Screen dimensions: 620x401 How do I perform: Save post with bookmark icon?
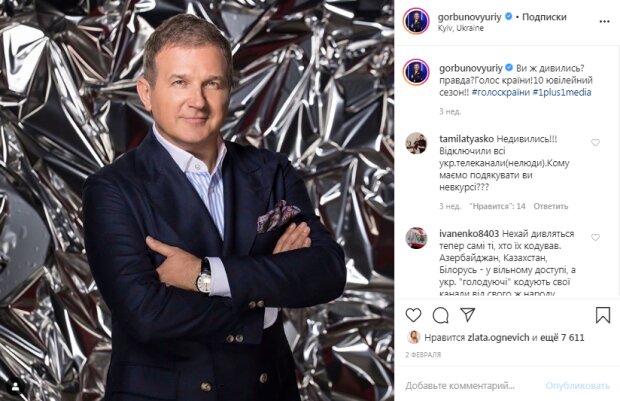603,315
